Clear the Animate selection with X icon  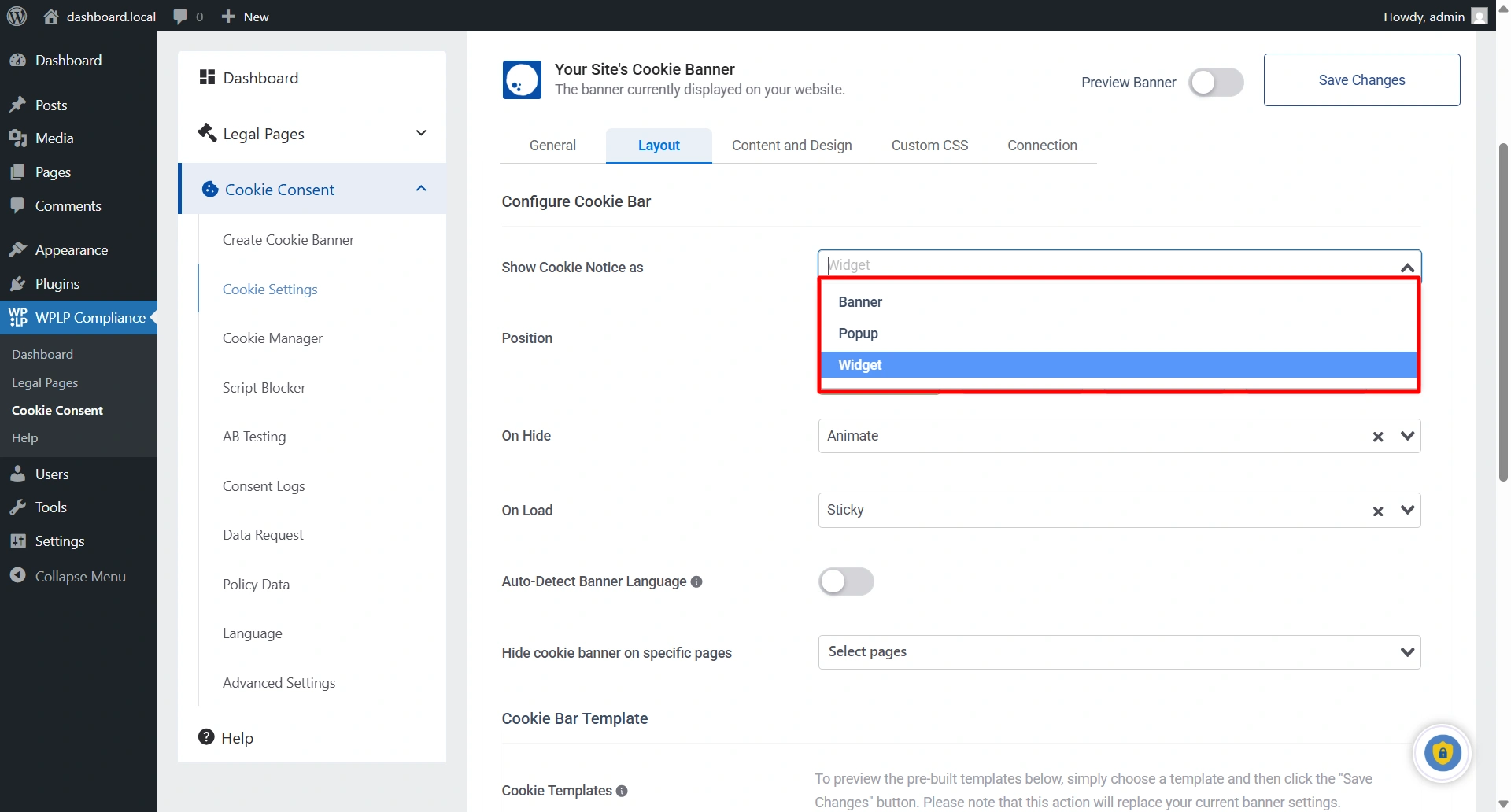(x=1378, y=437)
